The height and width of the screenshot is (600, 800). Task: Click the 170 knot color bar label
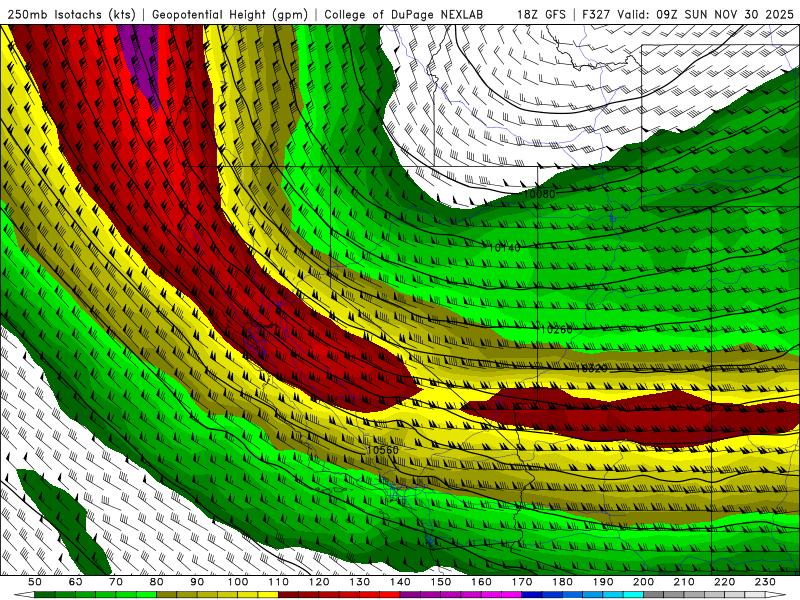521,582
